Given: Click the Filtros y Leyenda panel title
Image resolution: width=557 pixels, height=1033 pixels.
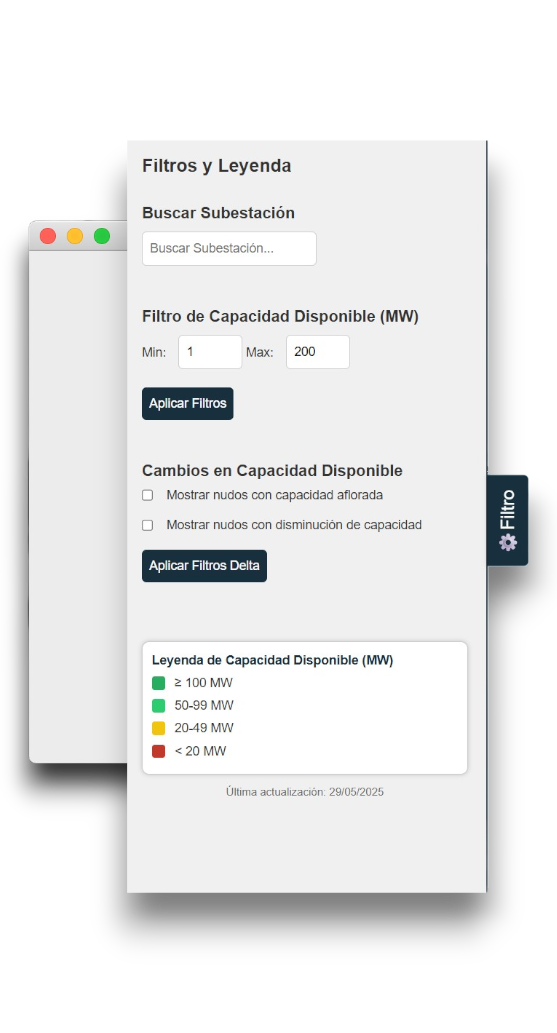Looking at the screenshot, I should pyautogui.click(x=217, y=166).
